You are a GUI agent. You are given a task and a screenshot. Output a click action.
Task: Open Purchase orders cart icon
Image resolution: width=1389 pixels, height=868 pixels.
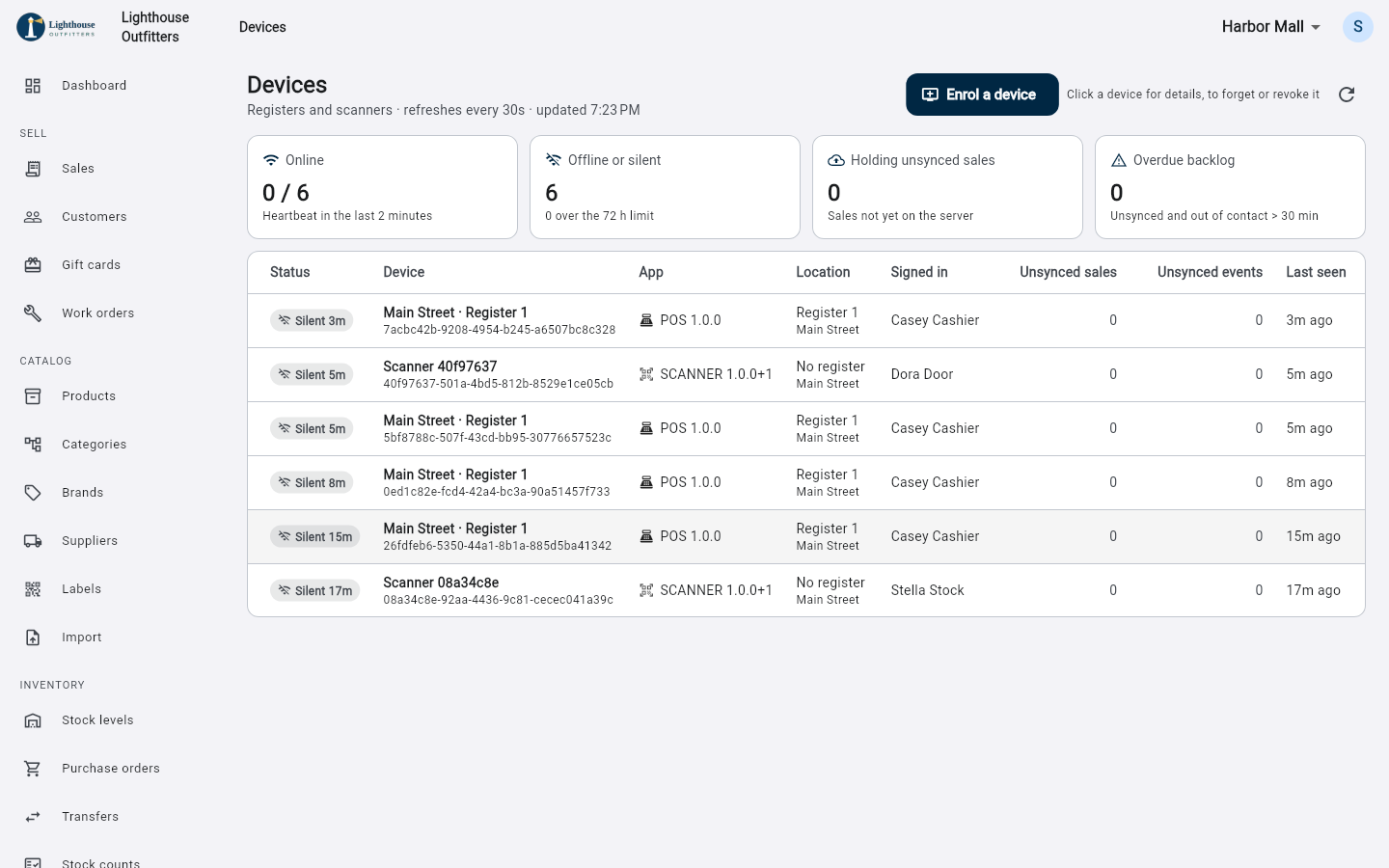click(x=33, y=769)
